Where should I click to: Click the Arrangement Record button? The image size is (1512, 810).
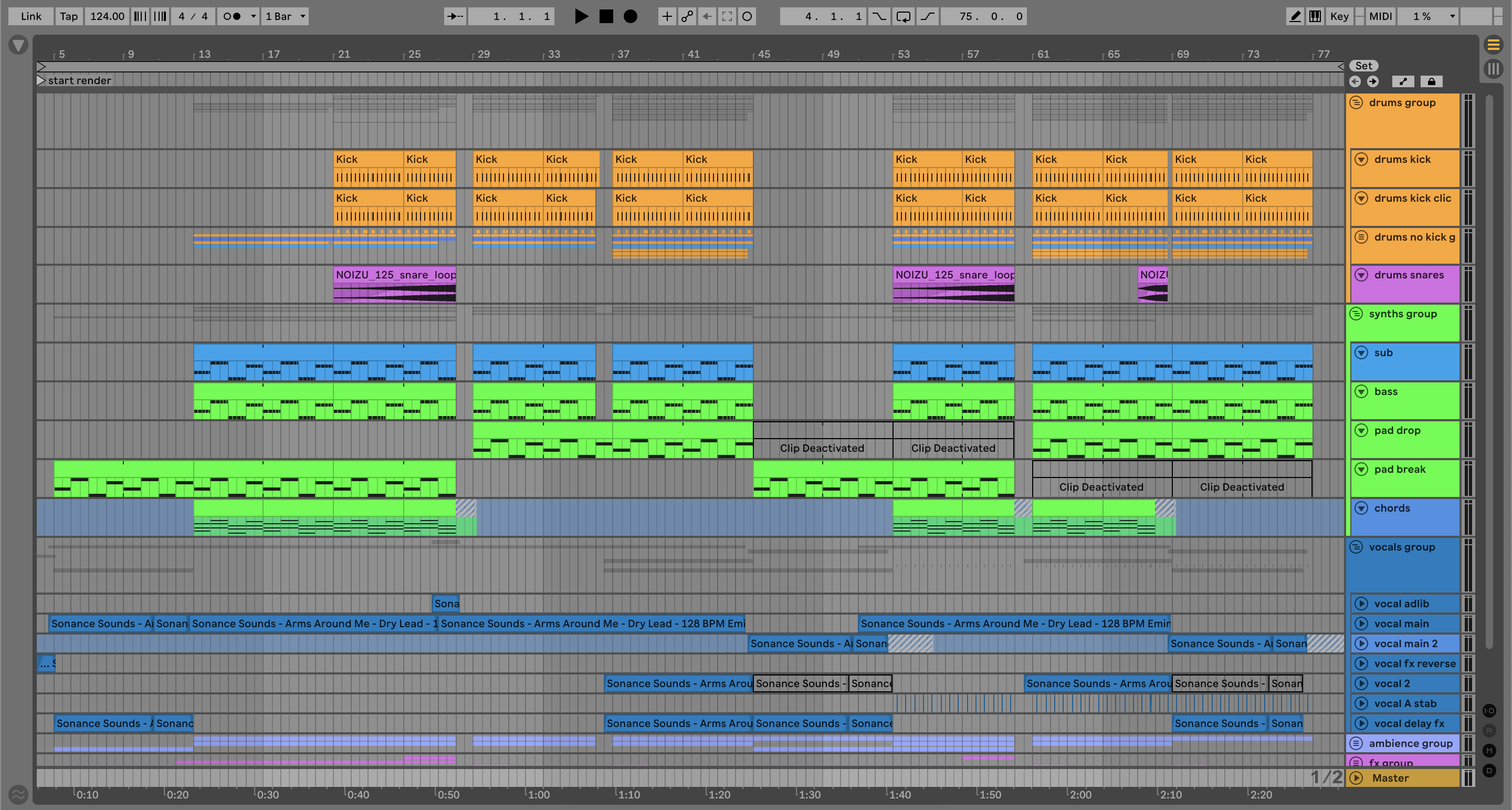631,16
